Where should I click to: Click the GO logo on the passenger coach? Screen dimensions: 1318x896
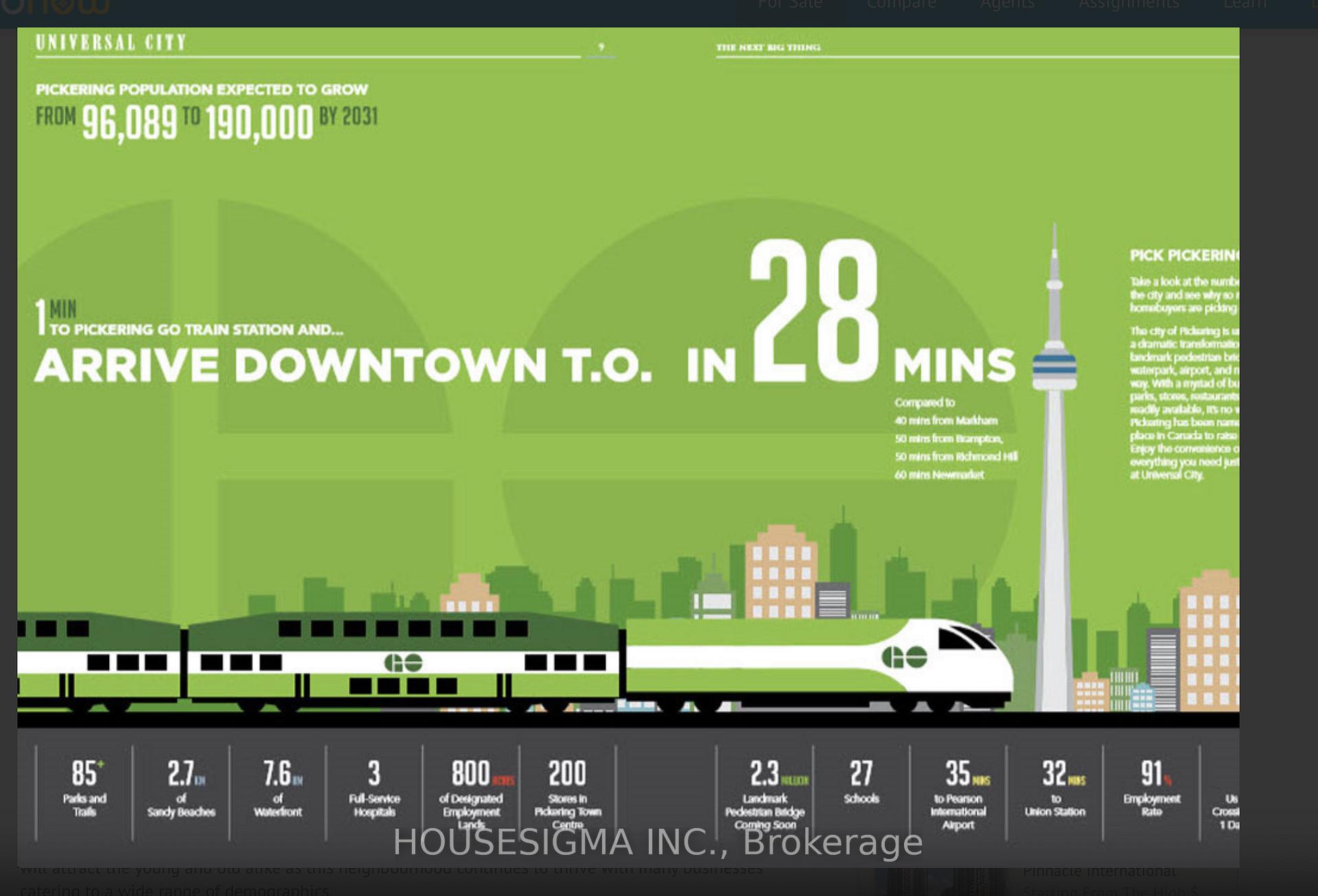(x=403, y=663)
